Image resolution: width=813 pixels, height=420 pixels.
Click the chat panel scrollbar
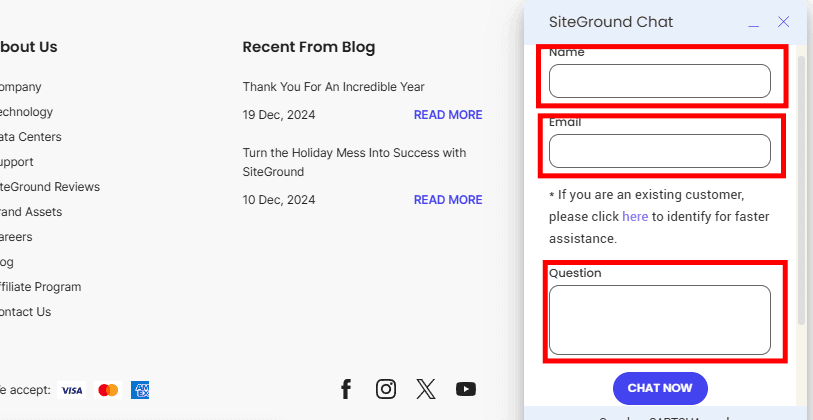(801, 190)
